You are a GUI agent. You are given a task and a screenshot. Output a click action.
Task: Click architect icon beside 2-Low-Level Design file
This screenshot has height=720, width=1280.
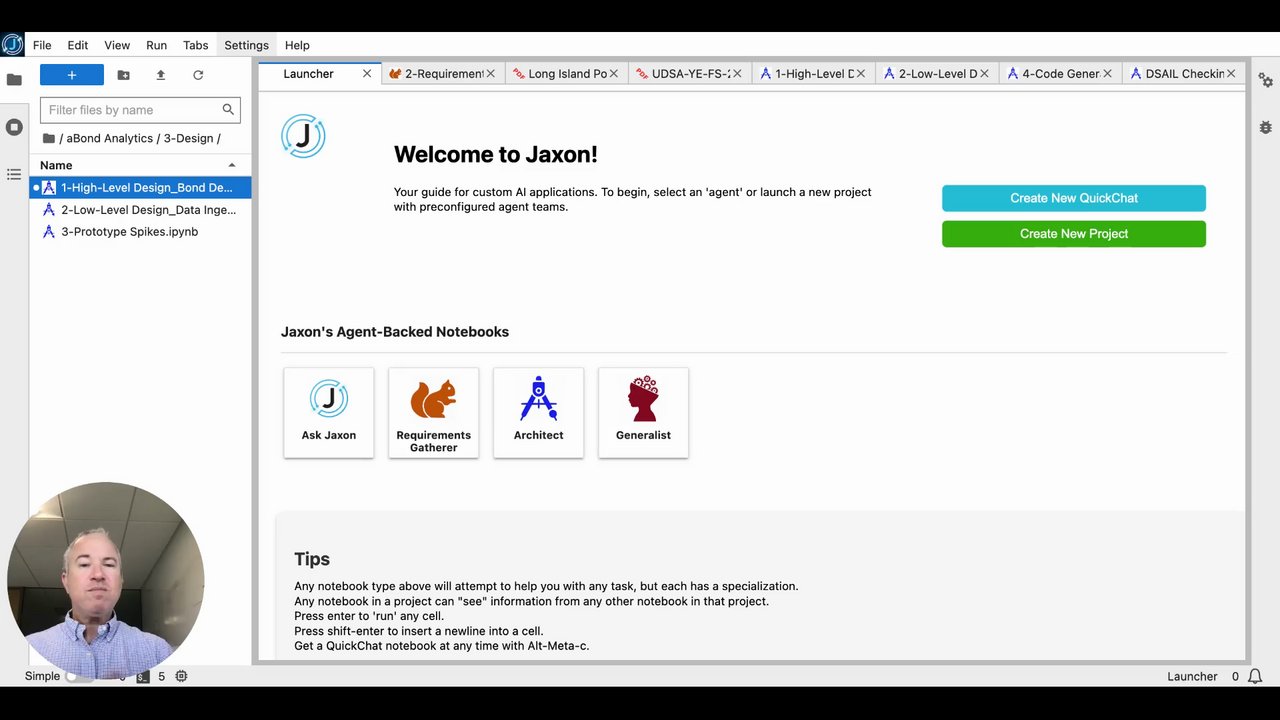pyautogui.click(x=49, y=210)
